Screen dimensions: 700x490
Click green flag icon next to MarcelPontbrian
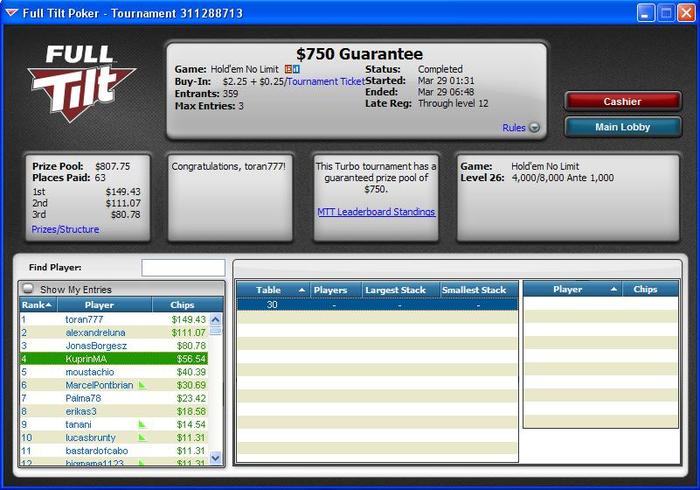pos(142,385)
